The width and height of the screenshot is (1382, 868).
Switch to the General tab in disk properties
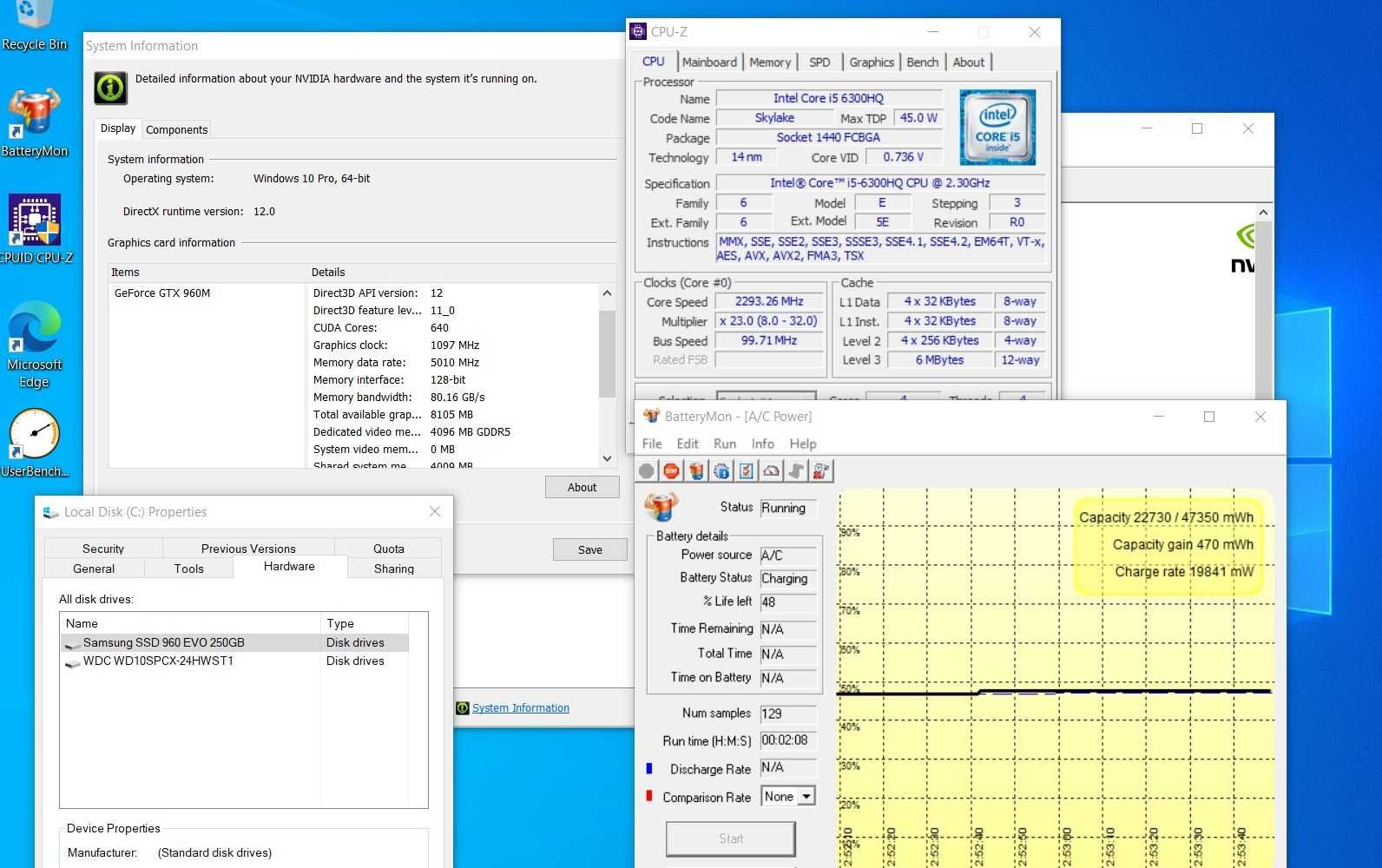[x=94, y=569]
